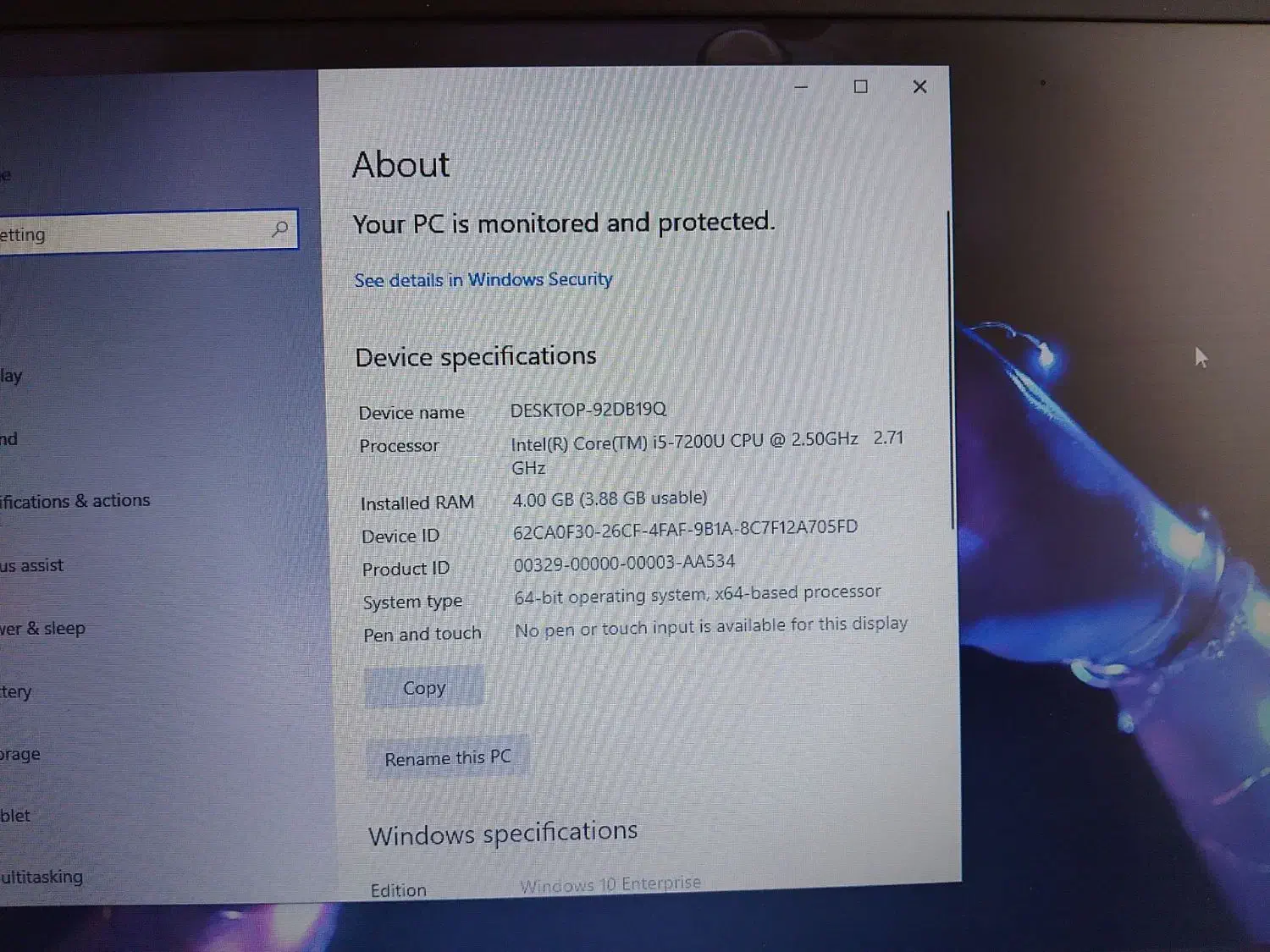Open Display settings page

click(11, 376)
